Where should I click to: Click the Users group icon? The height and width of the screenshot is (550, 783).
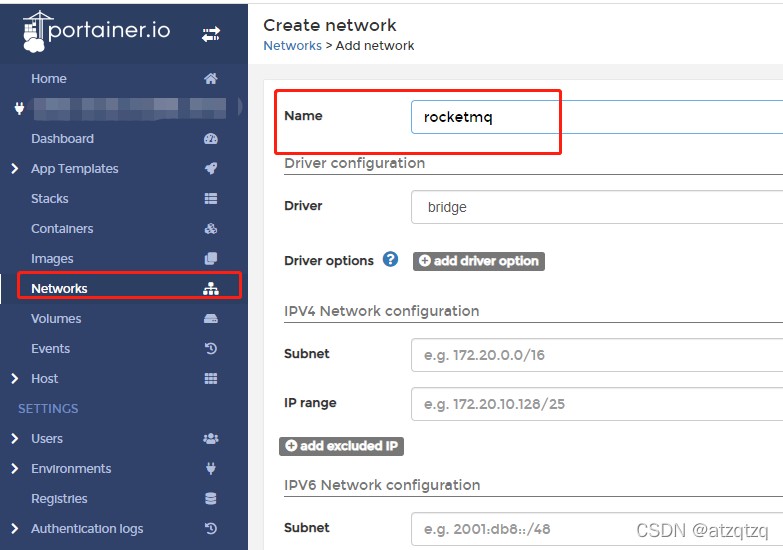(211, 439)
